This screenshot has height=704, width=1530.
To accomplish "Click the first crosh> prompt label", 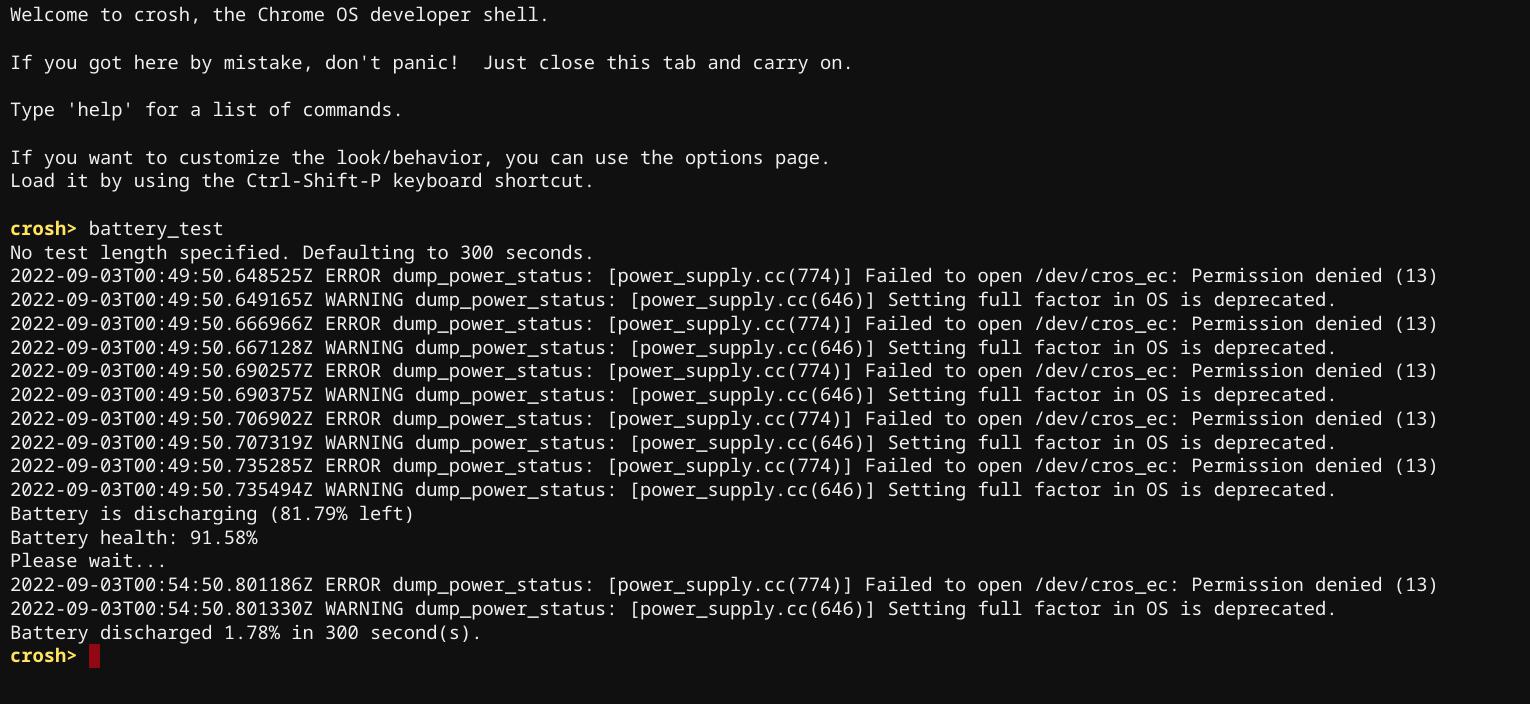I will [x=43, y=229].
